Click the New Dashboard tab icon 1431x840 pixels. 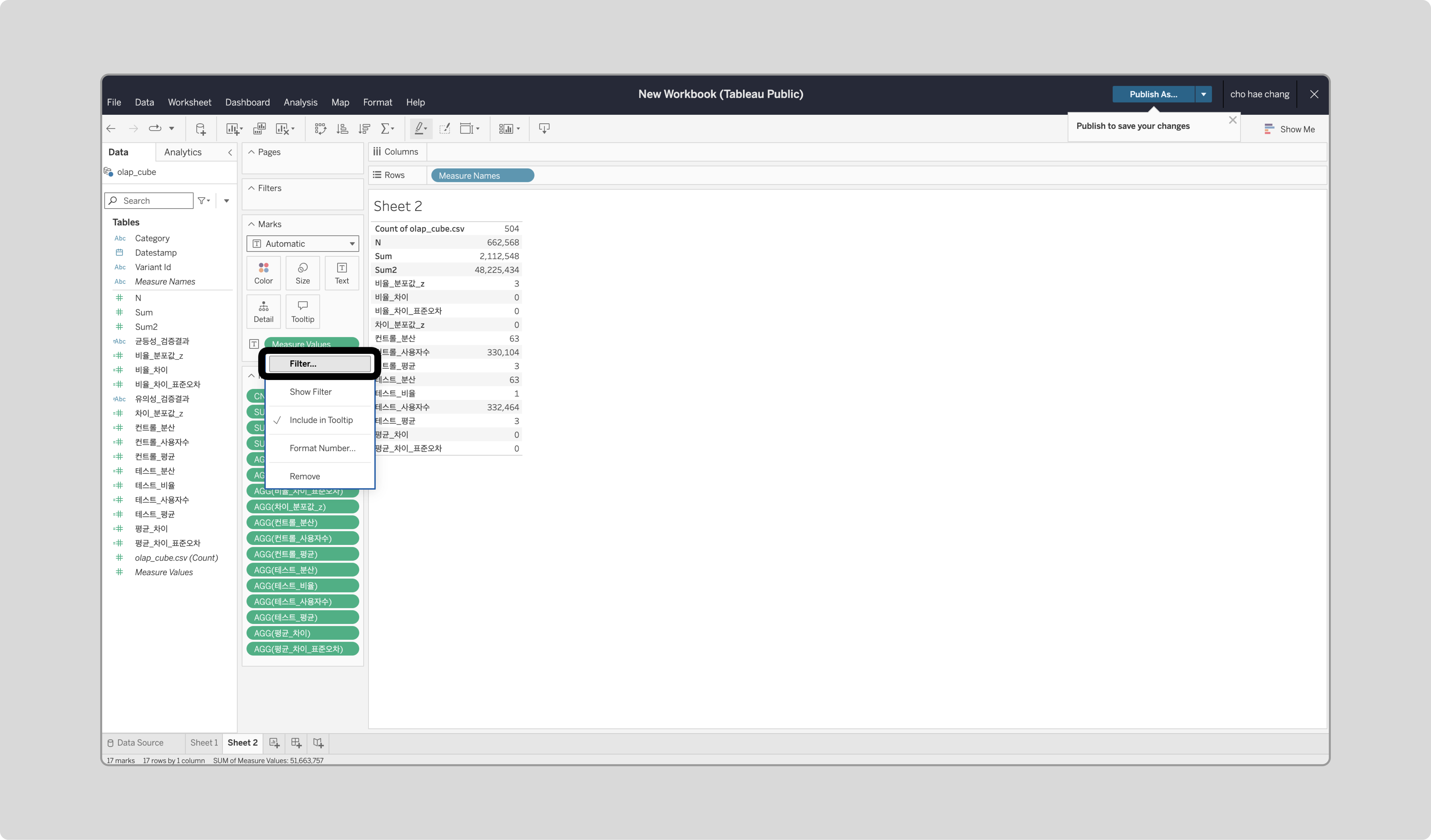click(296, 743)
